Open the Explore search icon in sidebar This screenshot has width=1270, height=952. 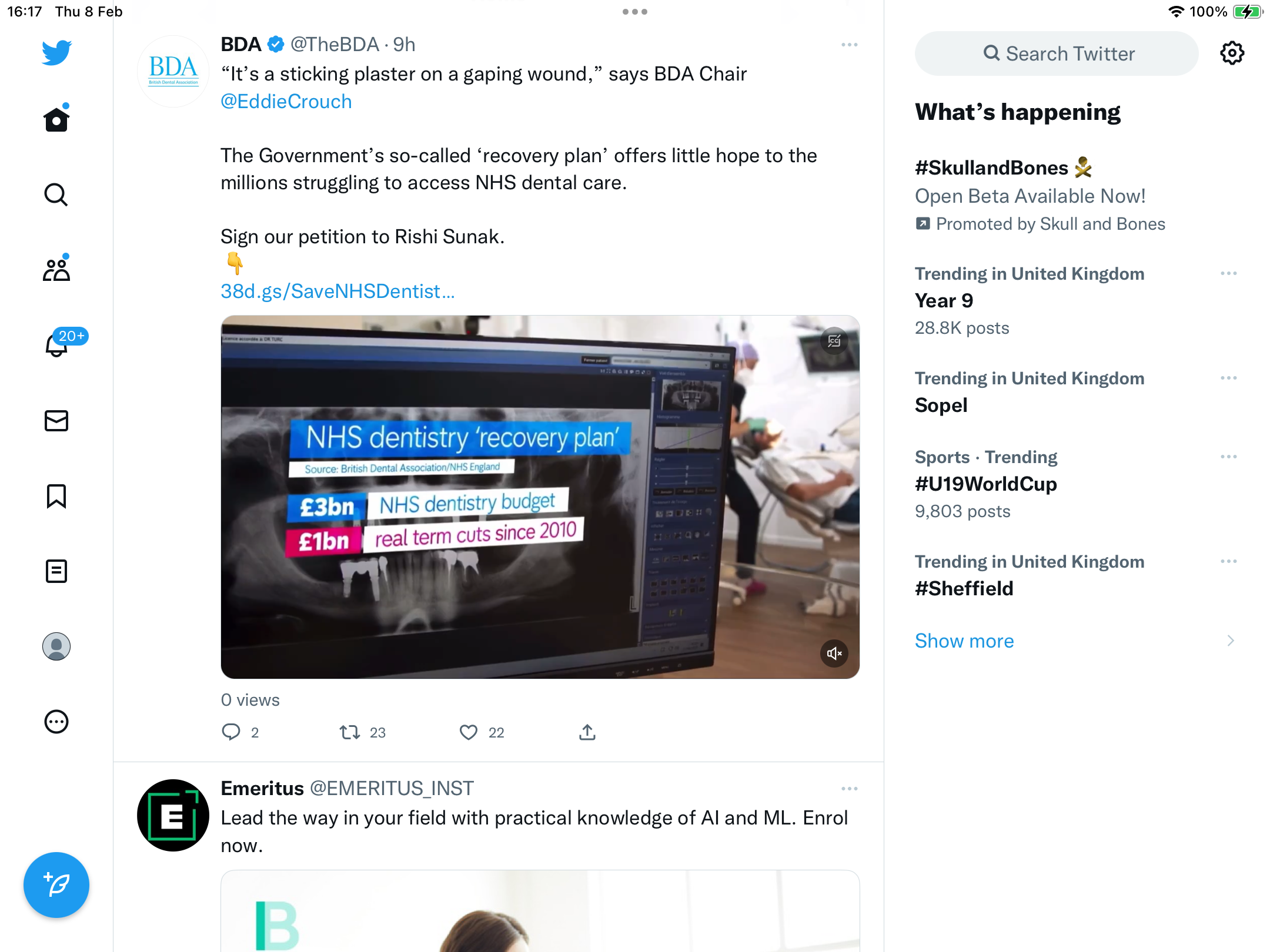click(x=56, y=195)
